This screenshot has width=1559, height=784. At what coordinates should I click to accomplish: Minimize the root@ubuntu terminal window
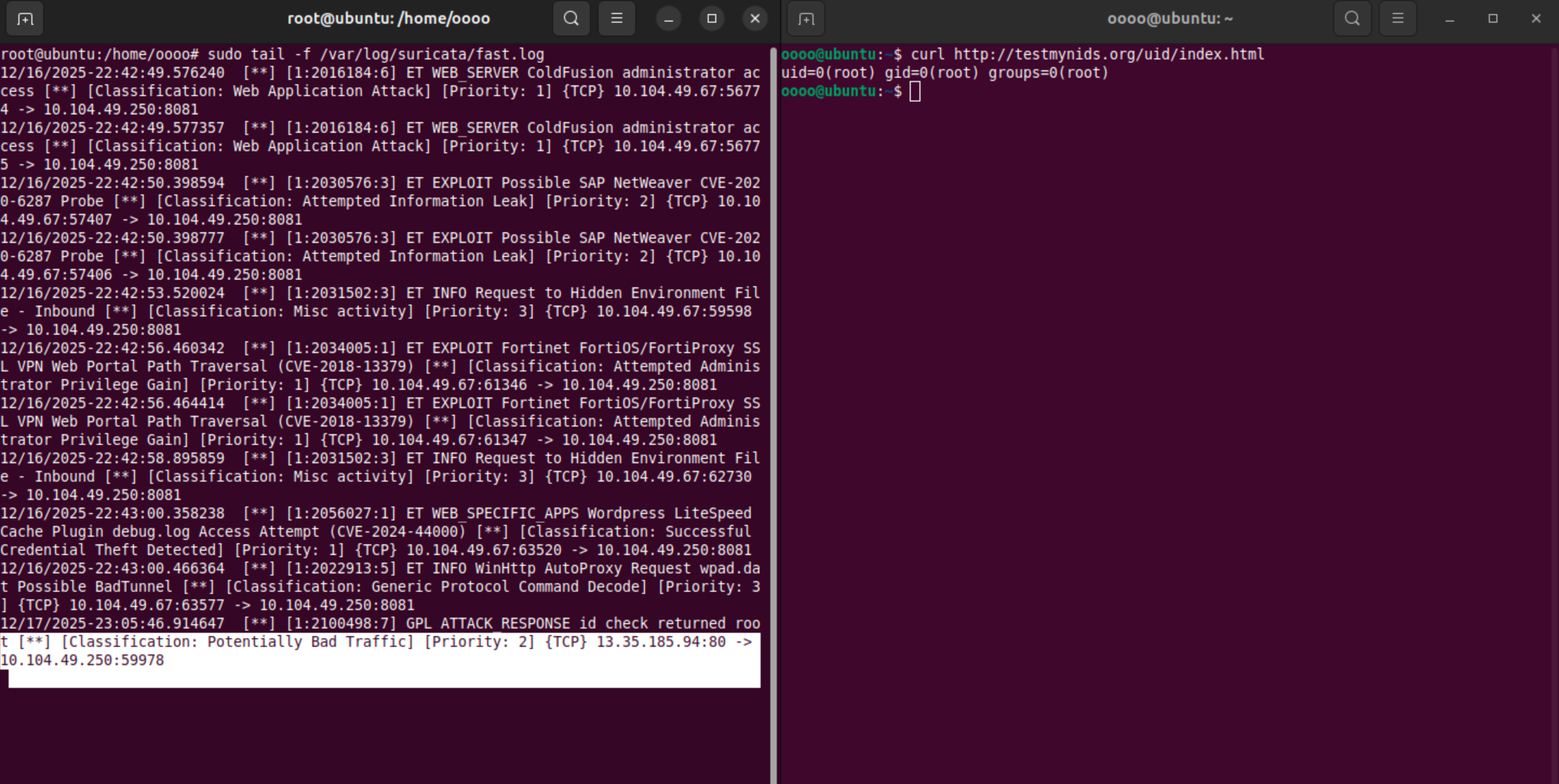tap(668, 19)
